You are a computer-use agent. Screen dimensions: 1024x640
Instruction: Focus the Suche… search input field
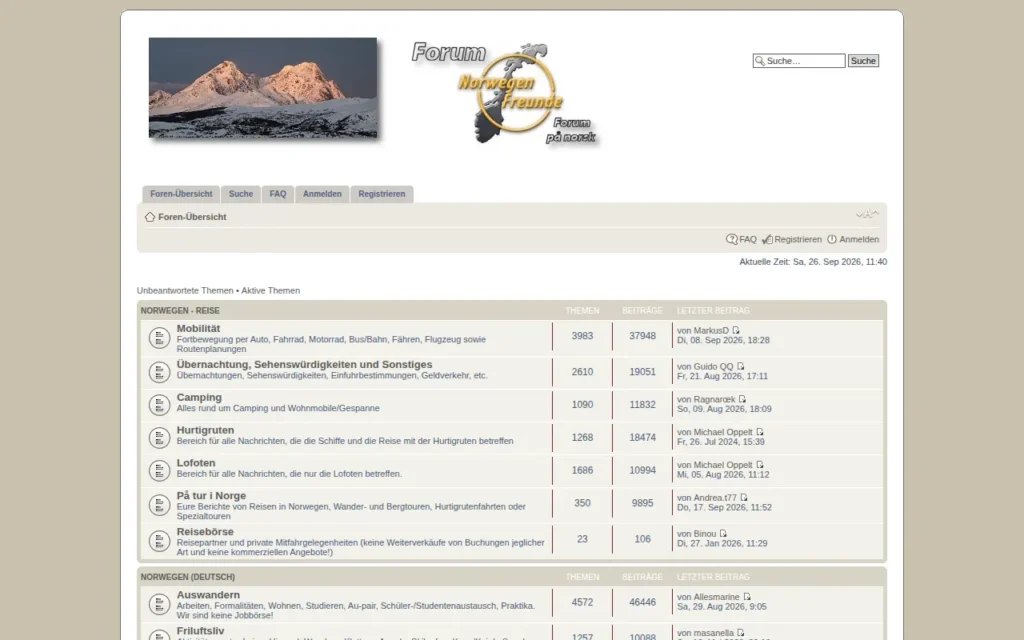pos(799,61)
